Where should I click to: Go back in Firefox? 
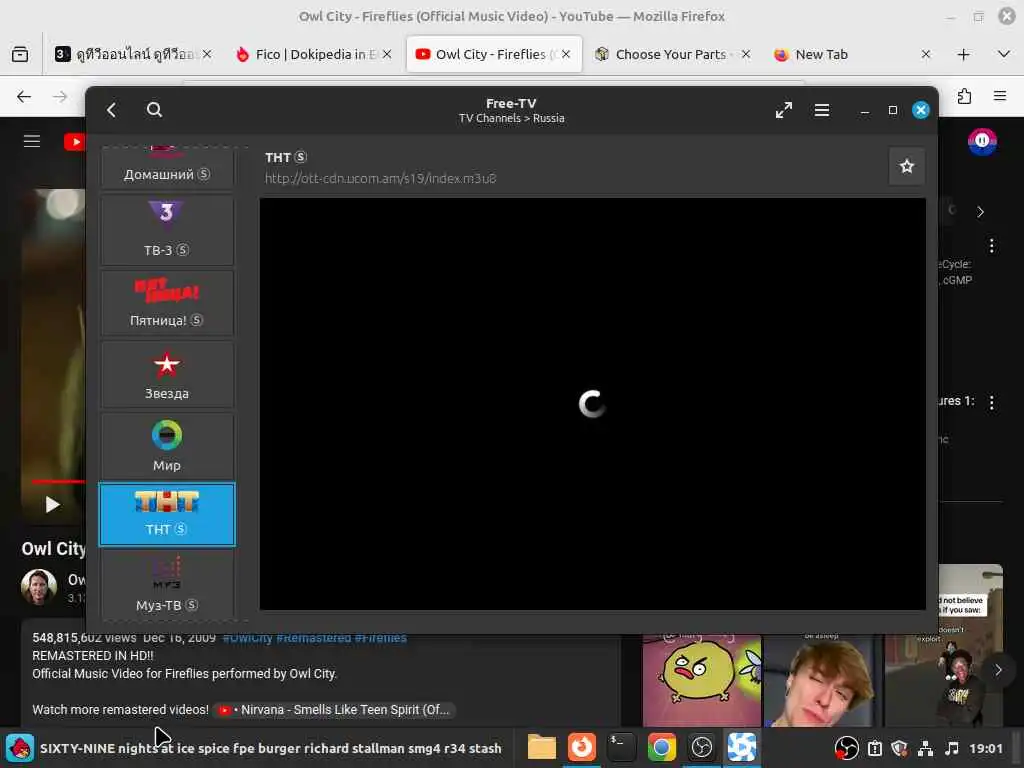click(x=24, y=97)
